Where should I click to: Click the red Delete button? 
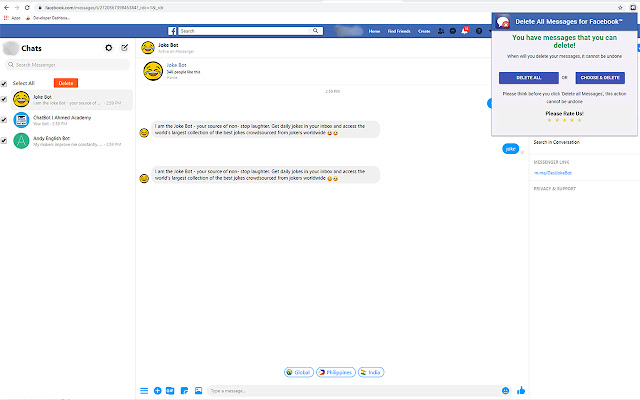(x=66, y=83)
